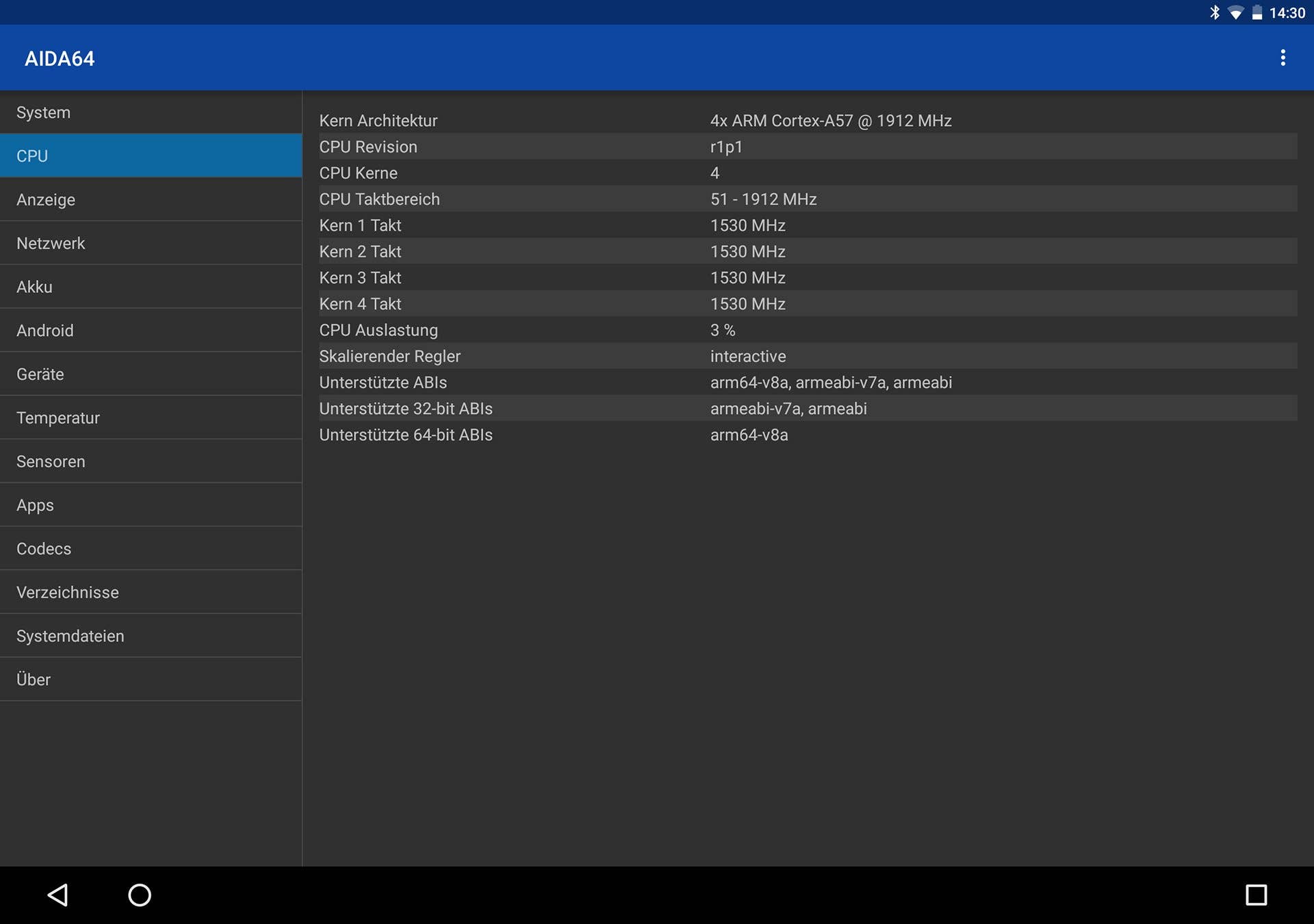Tap the Home navigation button
This screenshot has height=924, width=1314.
point(140,895)
